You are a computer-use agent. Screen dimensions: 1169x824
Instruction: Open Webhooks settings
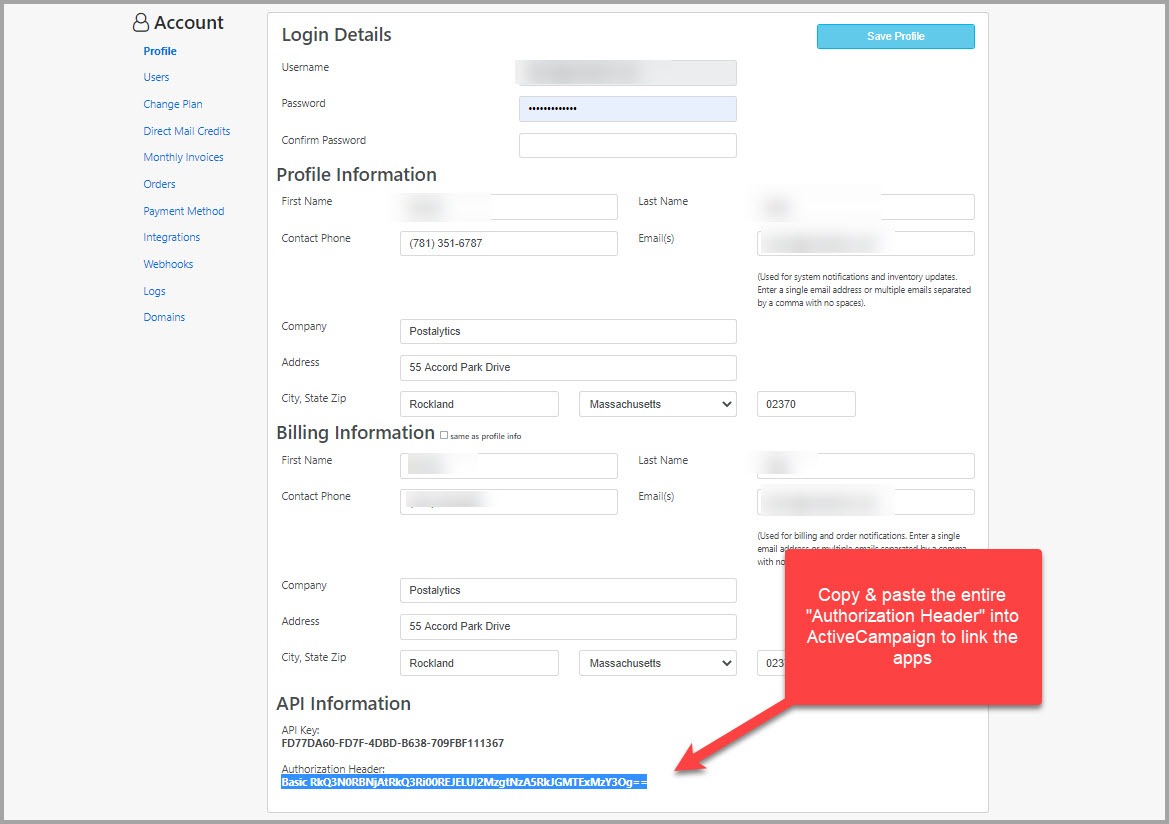coord(168,264)
